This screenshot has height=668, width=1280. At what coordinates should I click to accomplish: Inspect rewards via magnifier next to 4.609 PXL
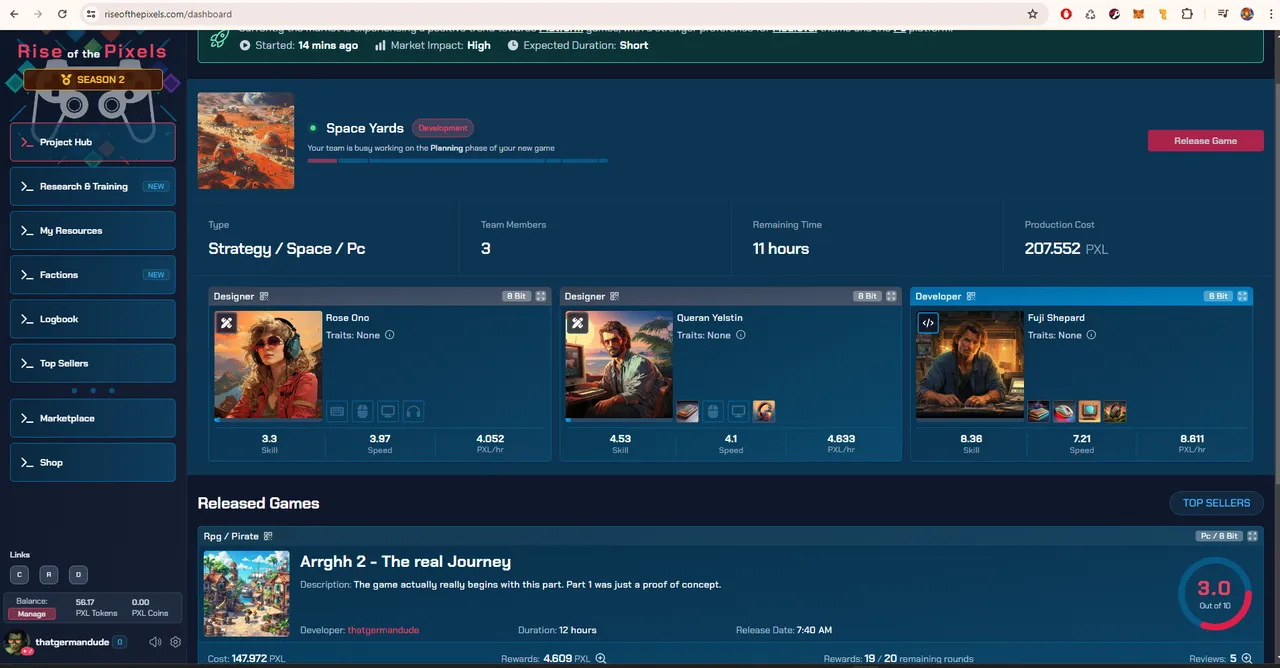tap(600, 659)
